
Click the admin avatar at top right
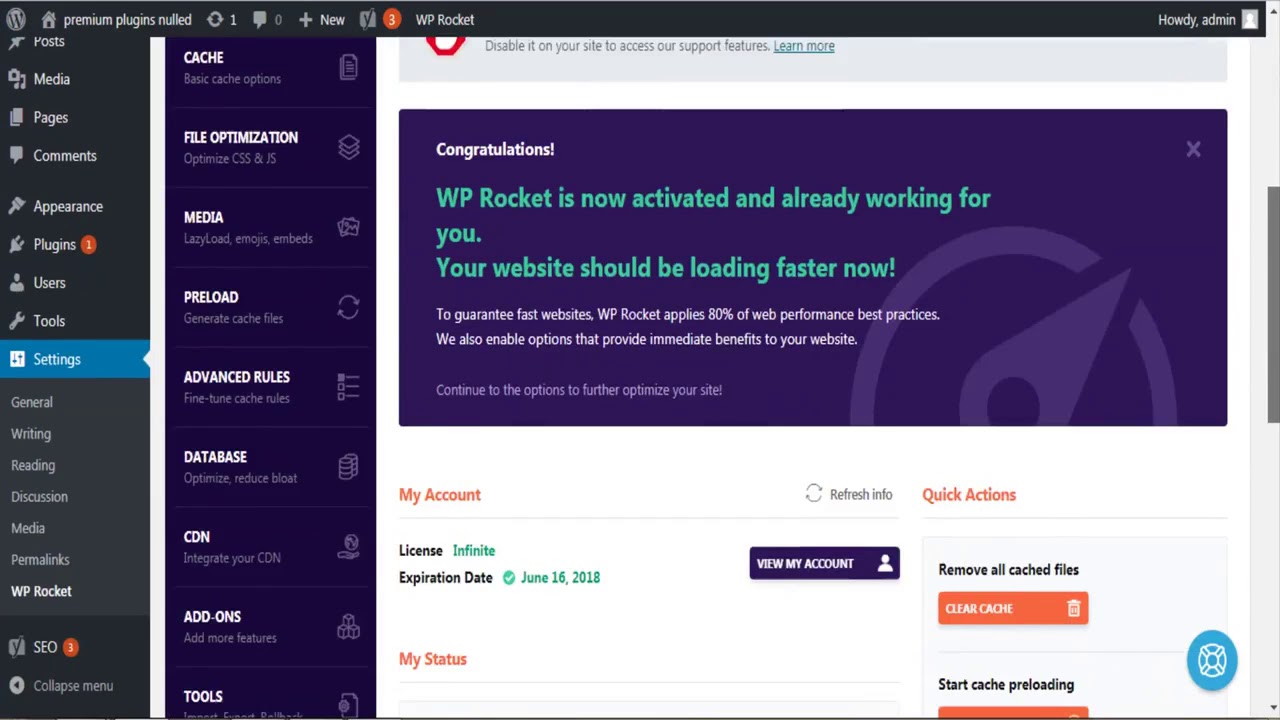click(1250, 19)
